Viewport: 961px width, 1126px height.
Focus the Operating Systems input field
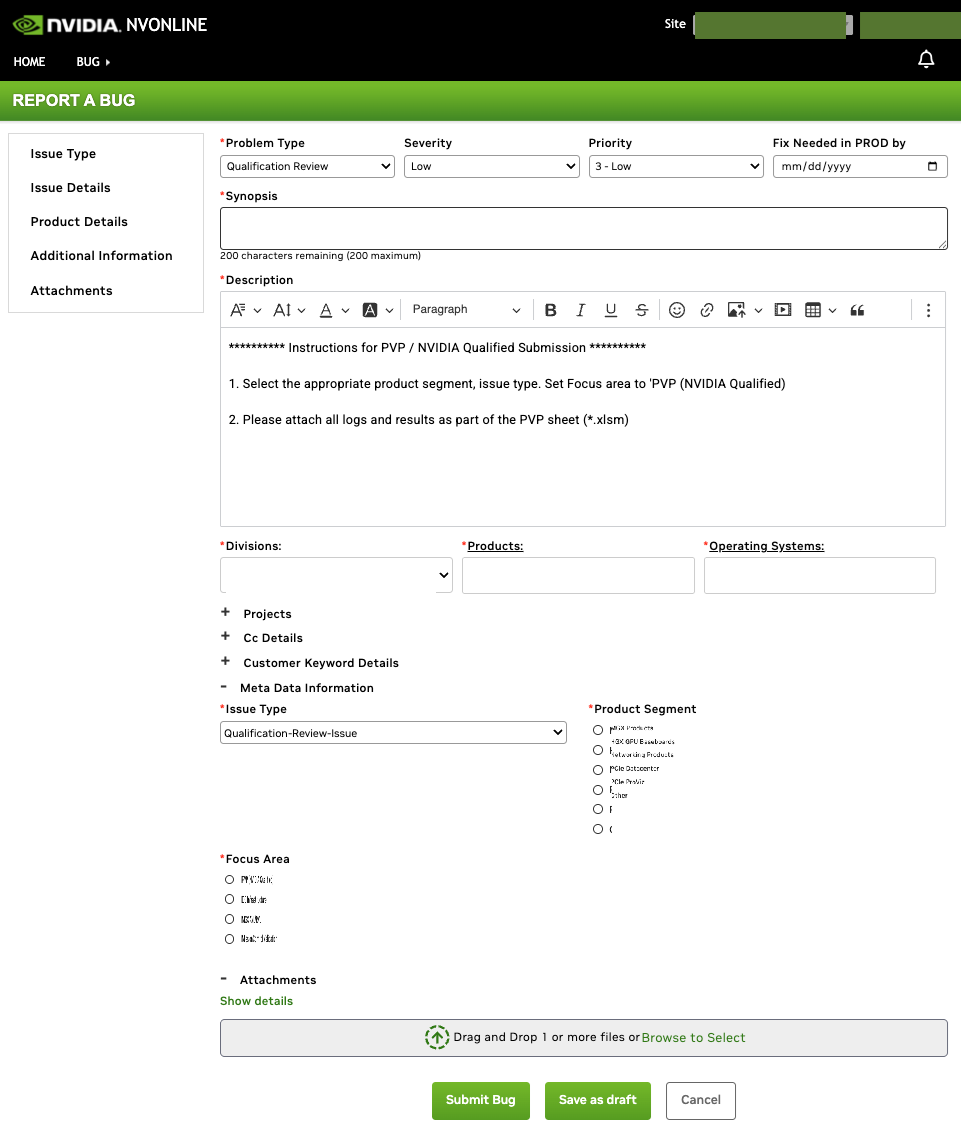[x=820, y=575]
